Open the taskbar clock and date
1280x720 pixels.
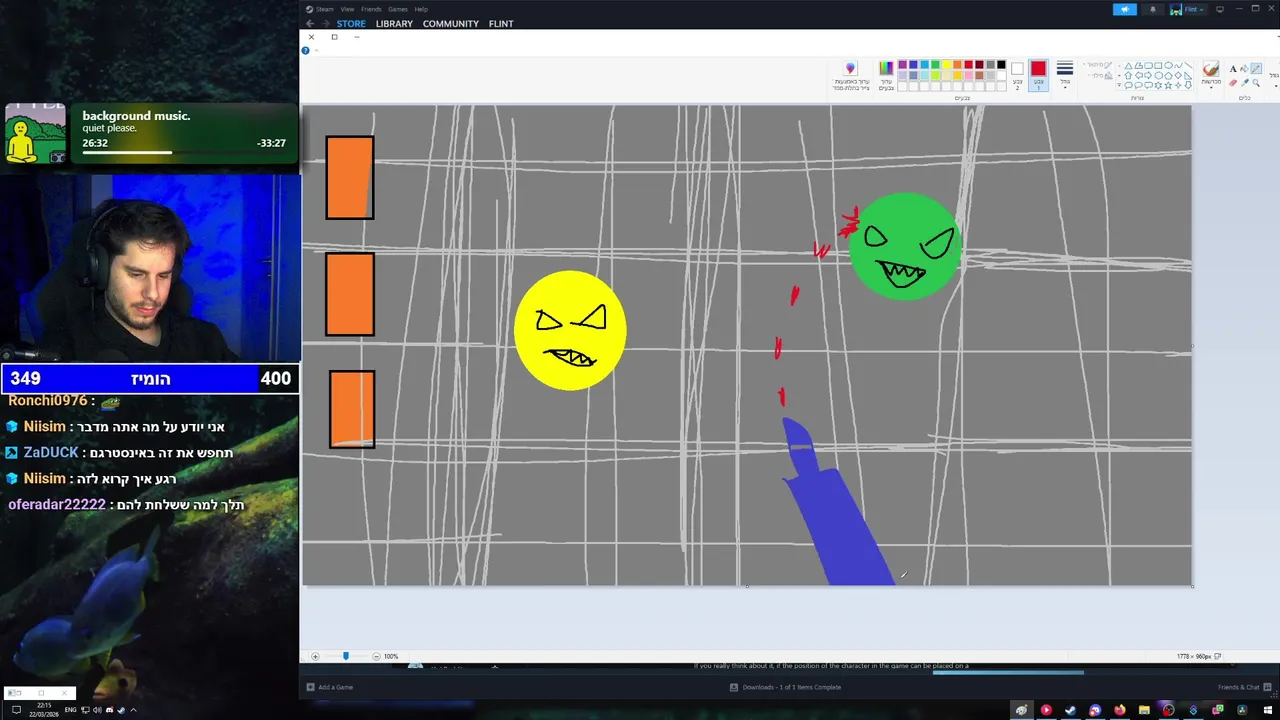[x=44, y=710]
